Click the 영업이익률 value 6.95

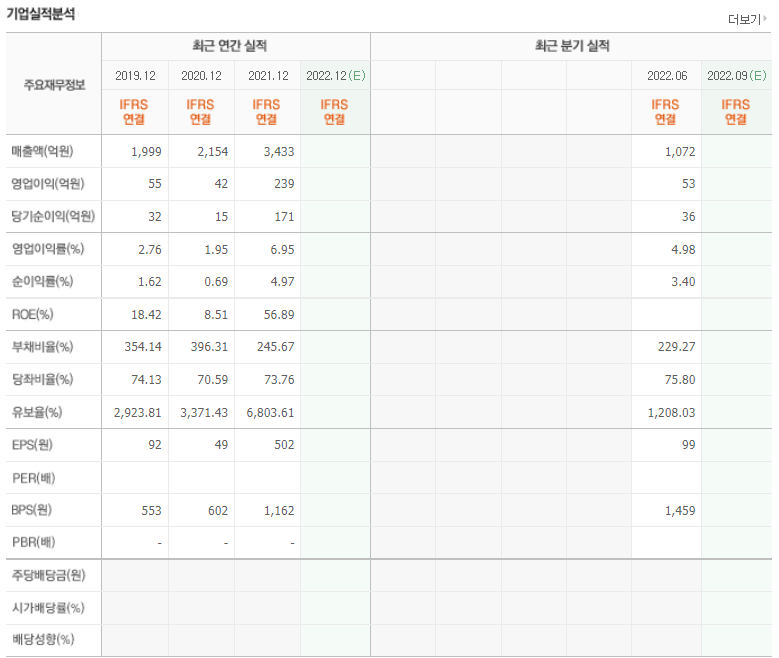point(282,249)
